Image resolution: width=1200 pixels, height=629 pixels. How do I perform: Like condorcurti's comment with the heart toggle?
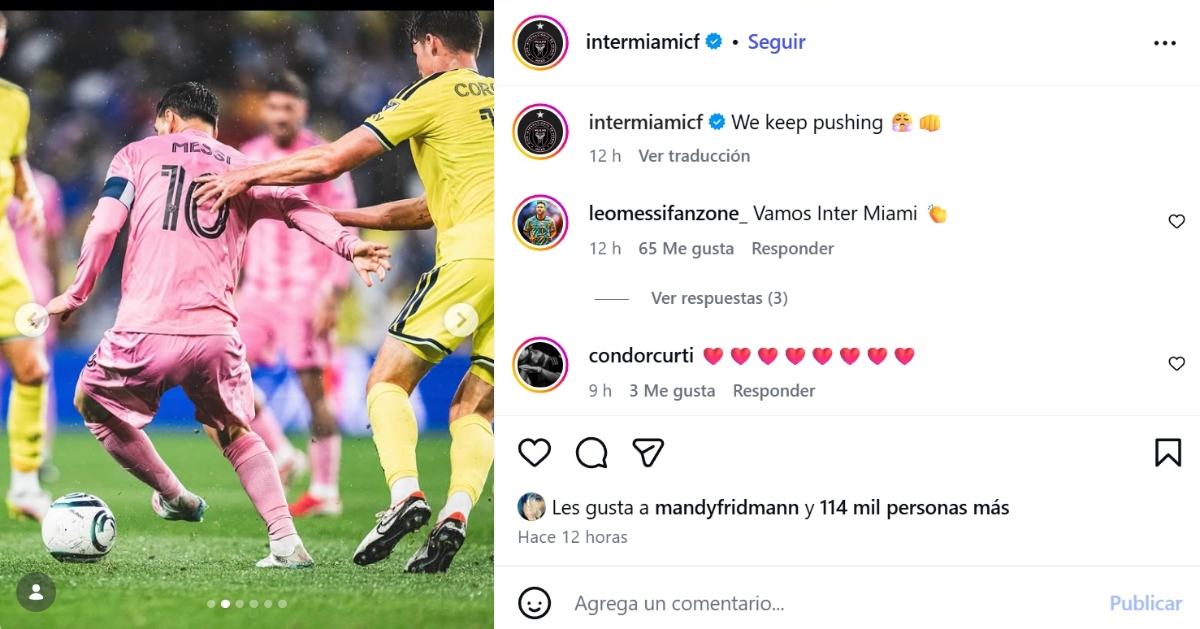pyautogui.click(x=1177, y=363)
